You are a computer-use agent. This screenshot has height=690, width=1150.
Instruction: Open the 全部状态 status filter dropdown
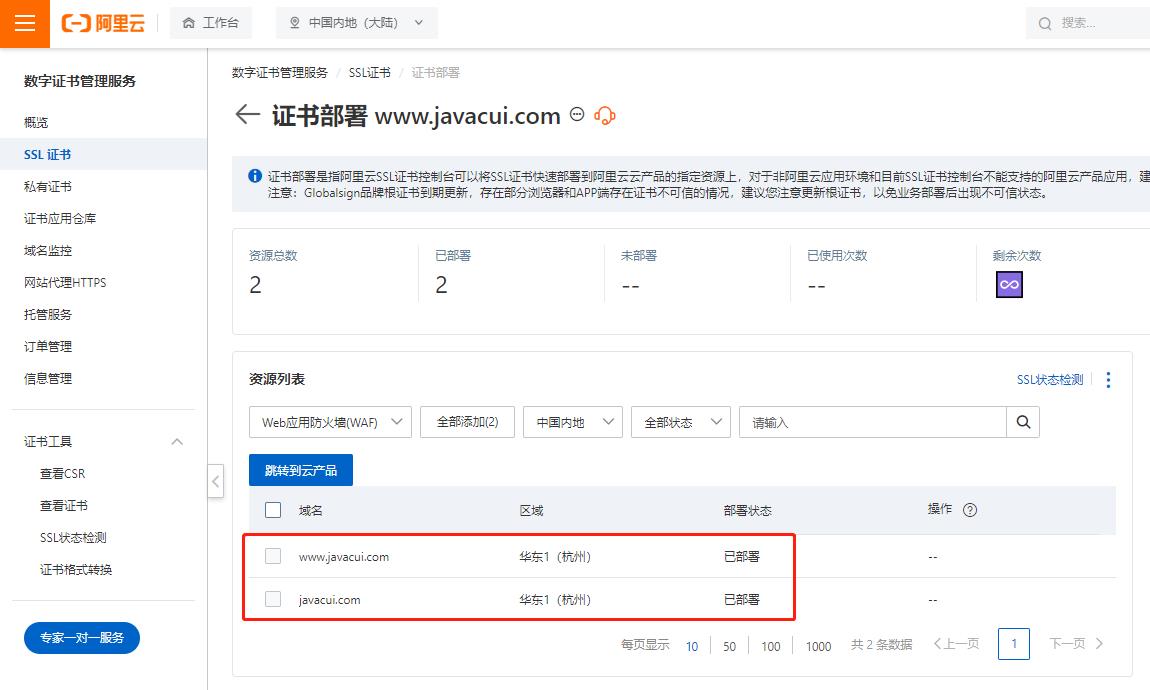point(681,422)
